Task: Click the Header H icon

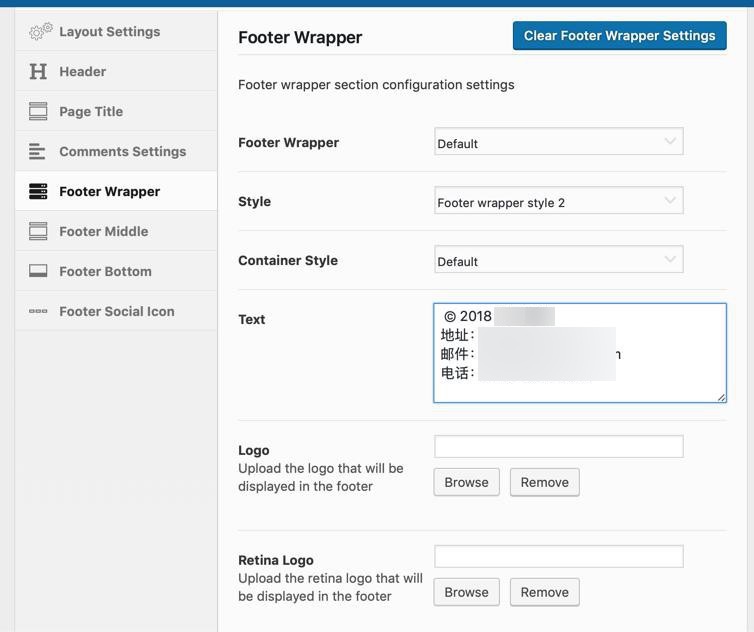Action: pyautogui.click(x=38, y=72)
